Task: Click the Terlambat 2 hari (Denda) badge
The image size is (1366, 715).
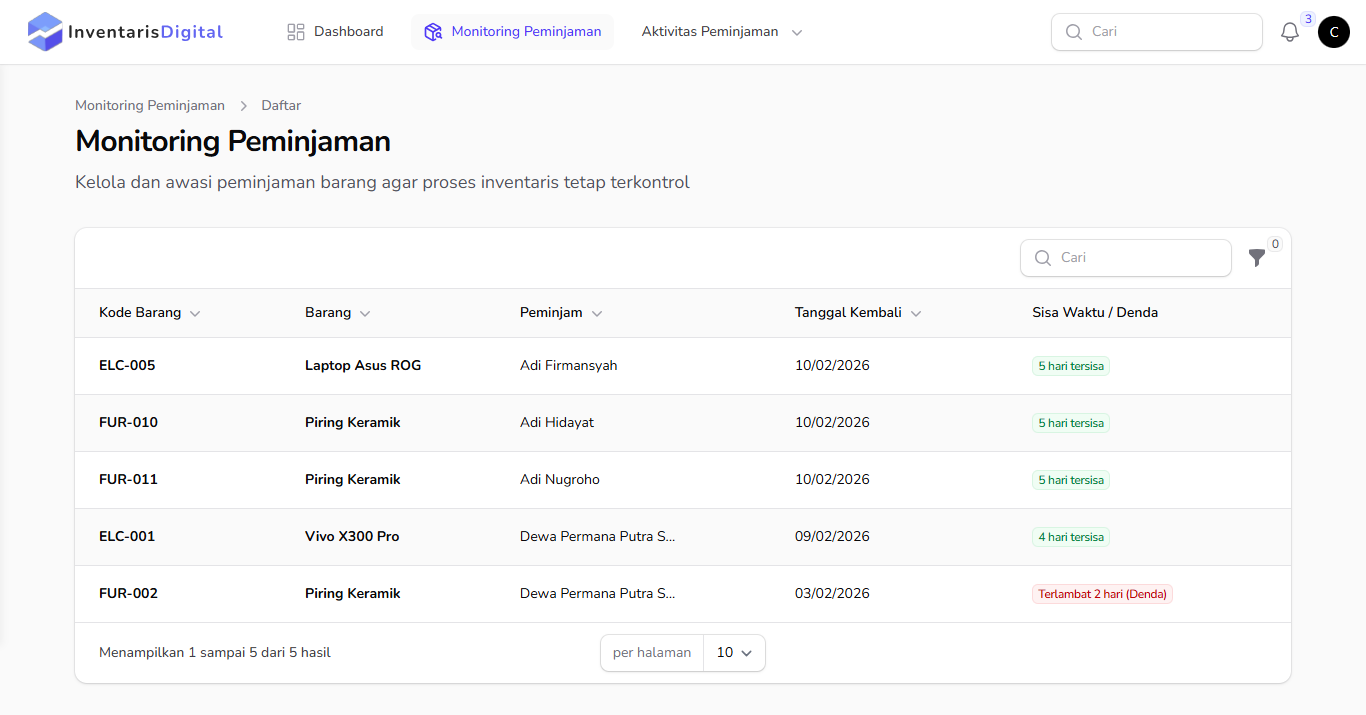Action: click(1102, 594)
